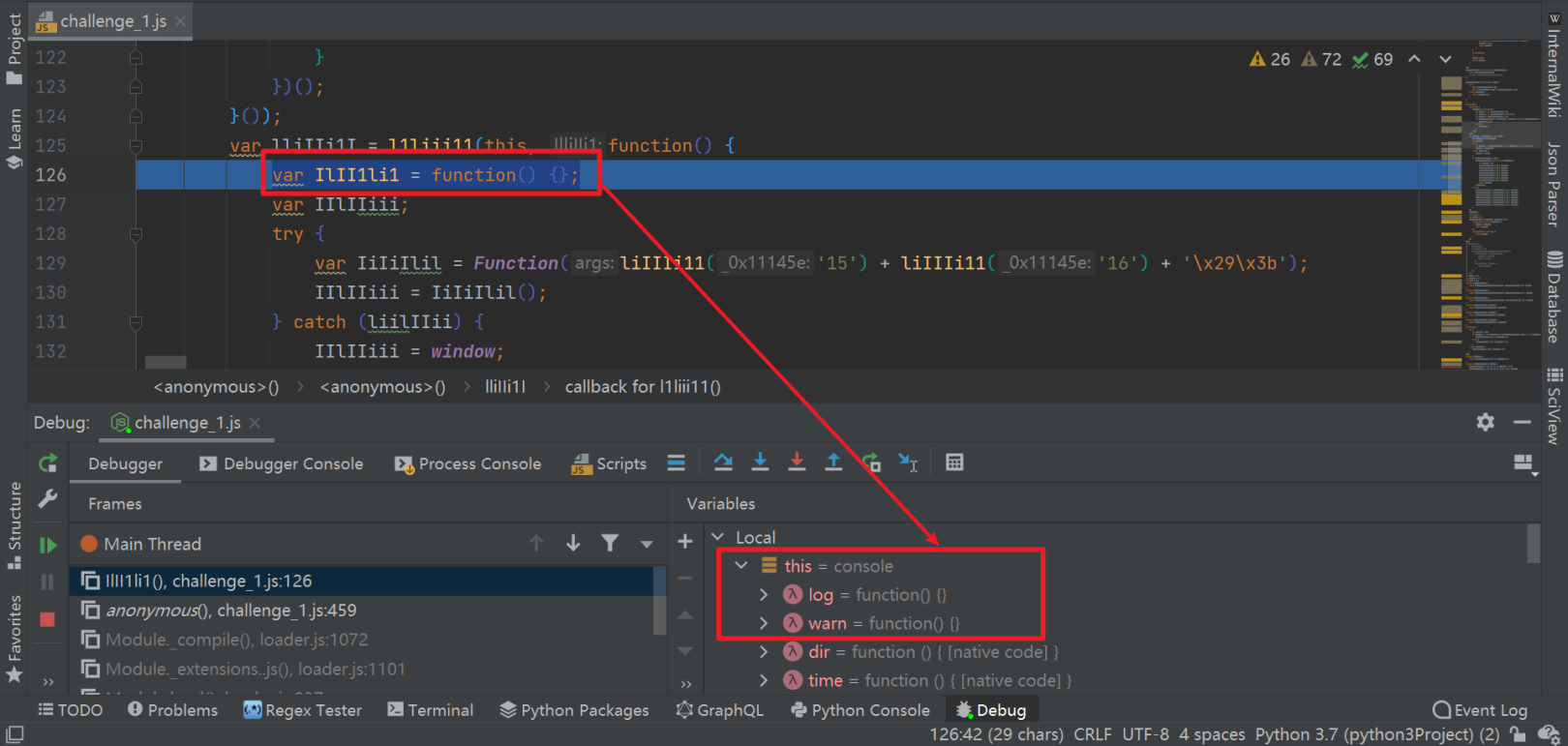Click the 72 weak warnings indicator

pos(1321,59)
